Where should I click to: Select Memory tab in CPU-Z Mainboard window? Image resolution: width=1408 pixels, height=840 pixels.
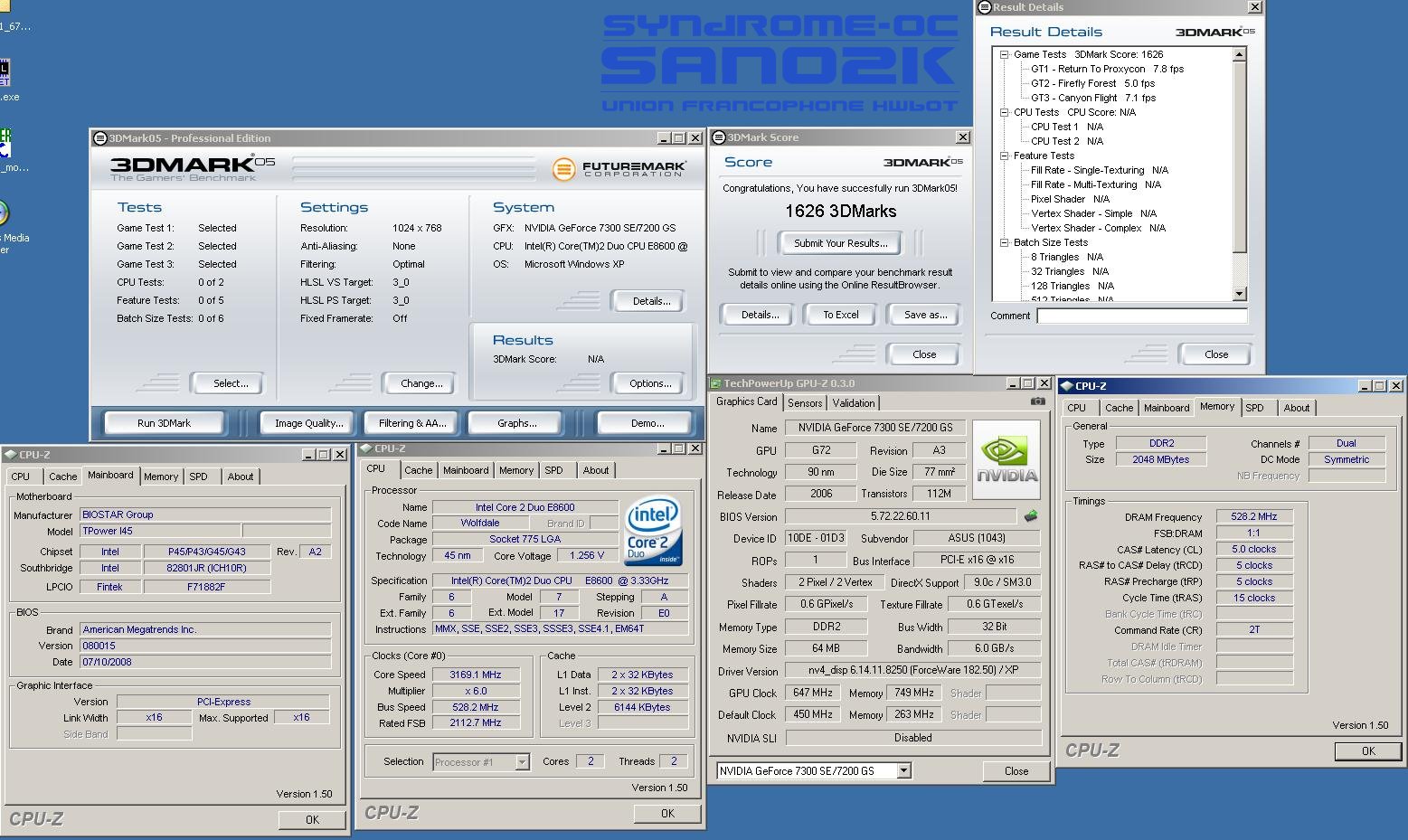pyautogui.click(x=161, y=477)
